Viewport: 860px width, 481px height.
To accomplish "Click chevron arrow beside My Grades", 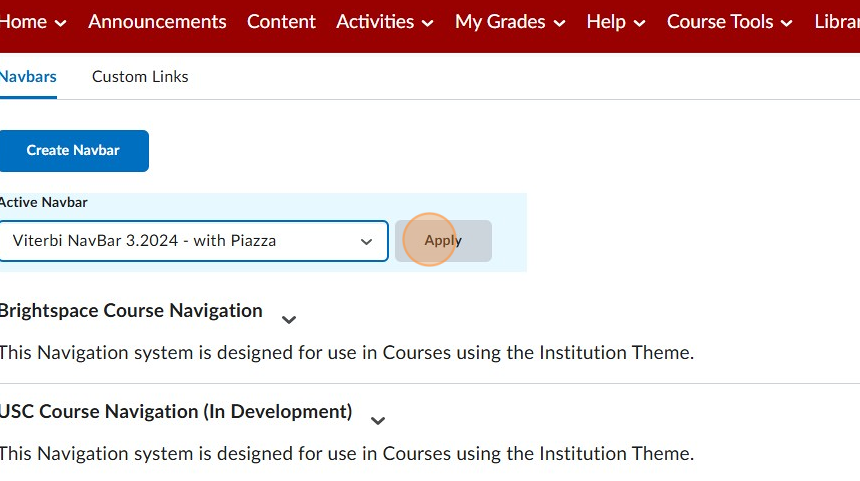I will click(x=559, y=23).
